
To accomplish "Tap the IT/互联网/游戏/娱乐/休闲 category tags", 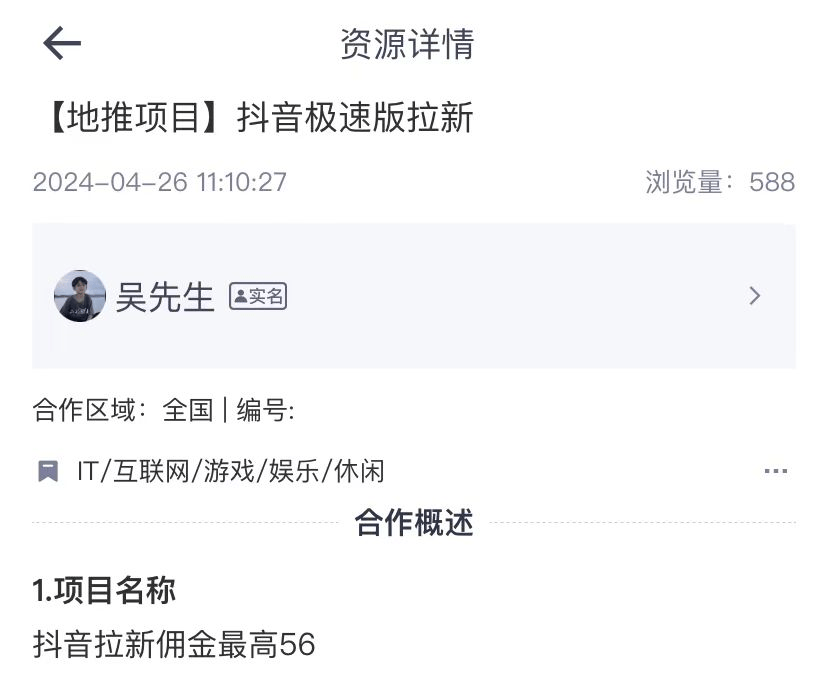I will pos(231,471).
